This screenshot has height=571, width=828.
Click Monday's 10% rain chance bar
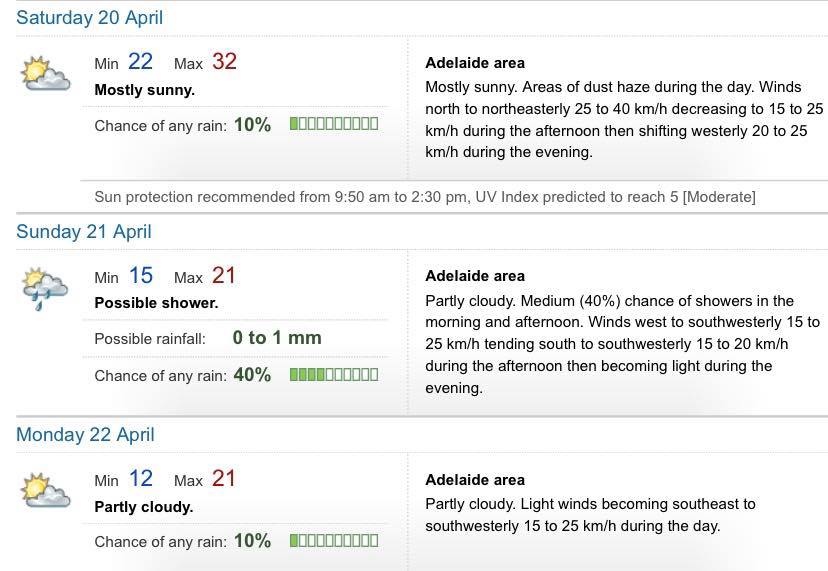(x=334, y=540)
